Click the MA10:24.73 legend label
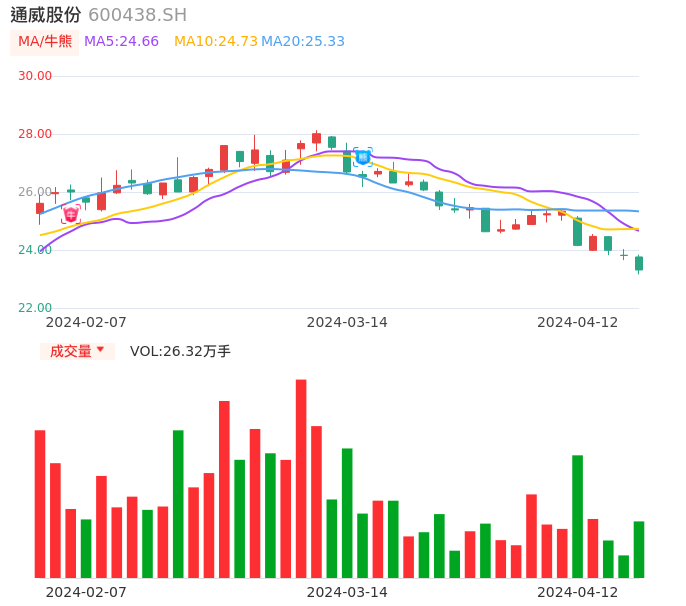Viewport: 686px width, 606px height. point(216,42)
